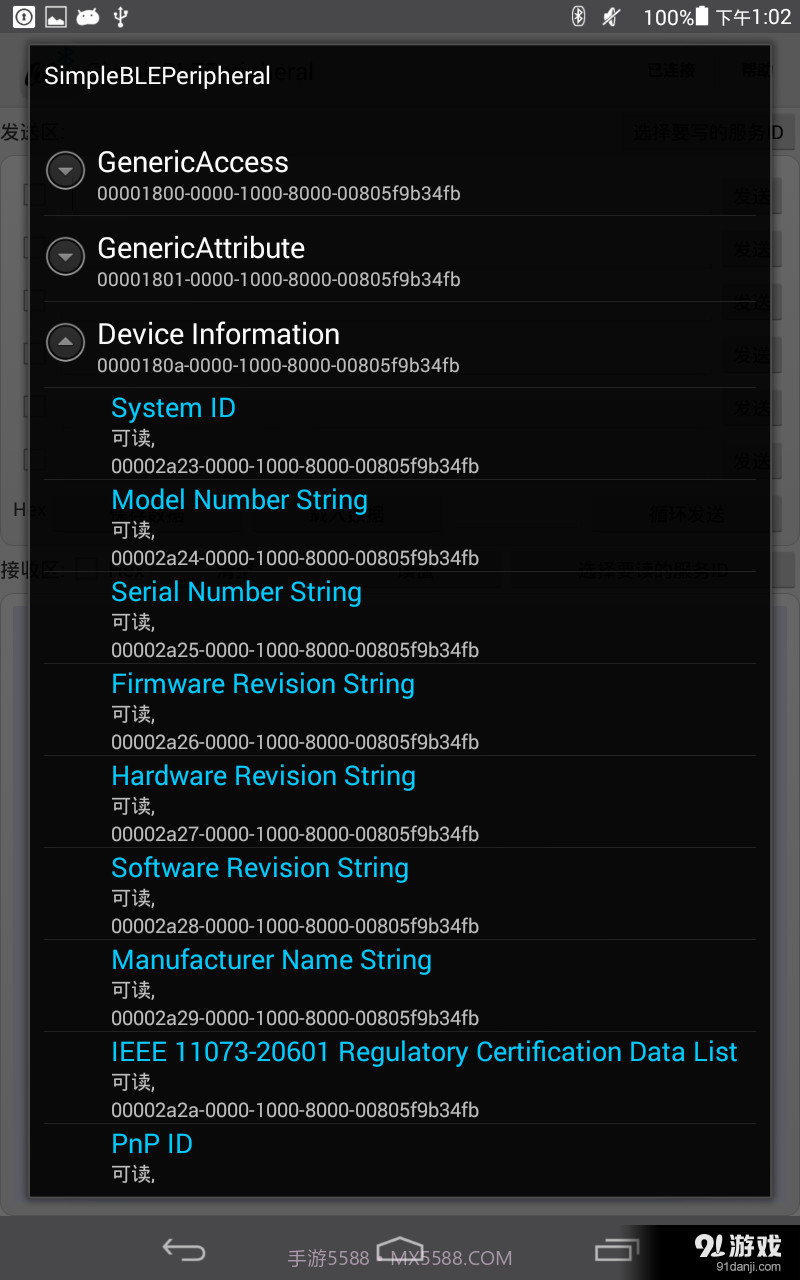Expand the GenericAccess service

pos(65,170)
